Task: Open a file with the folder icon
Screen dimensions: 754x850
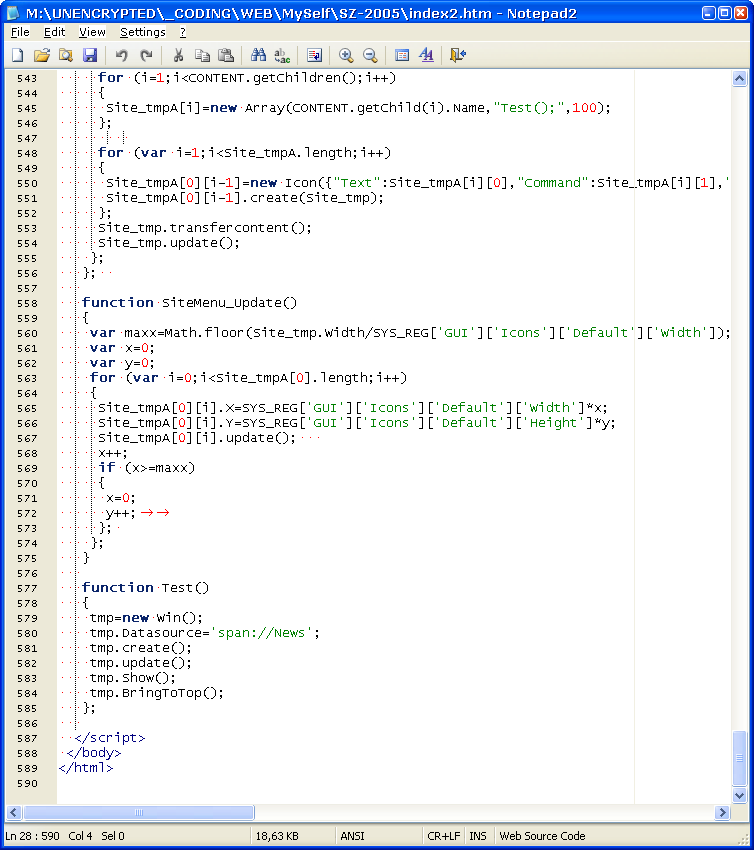Action: click(42, 55)
